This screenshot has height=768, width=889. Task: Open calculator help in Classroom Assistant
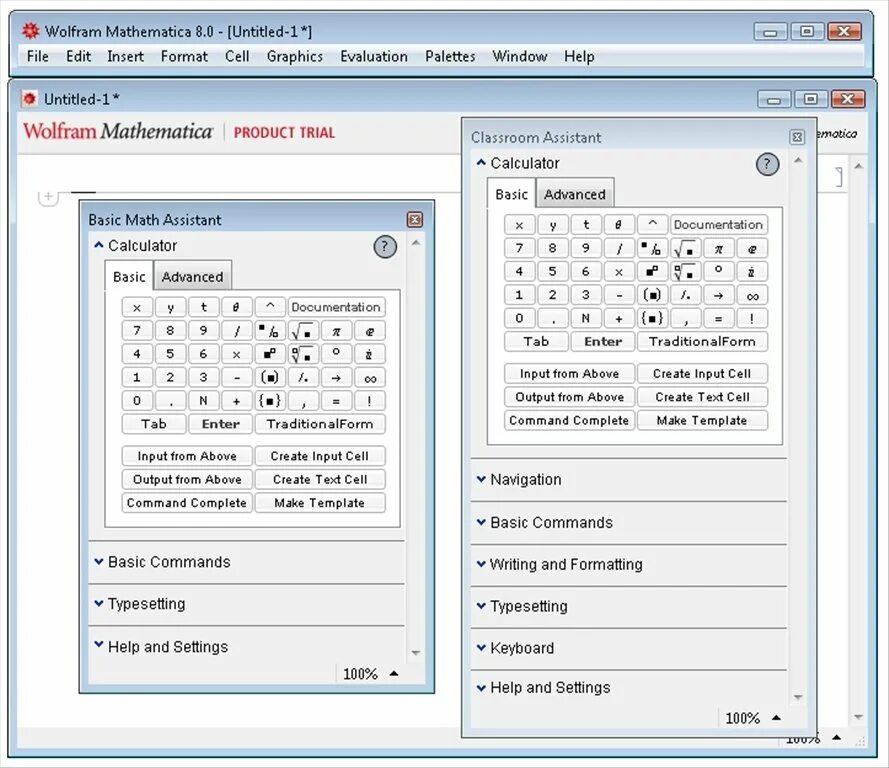[x=767, y=164]
